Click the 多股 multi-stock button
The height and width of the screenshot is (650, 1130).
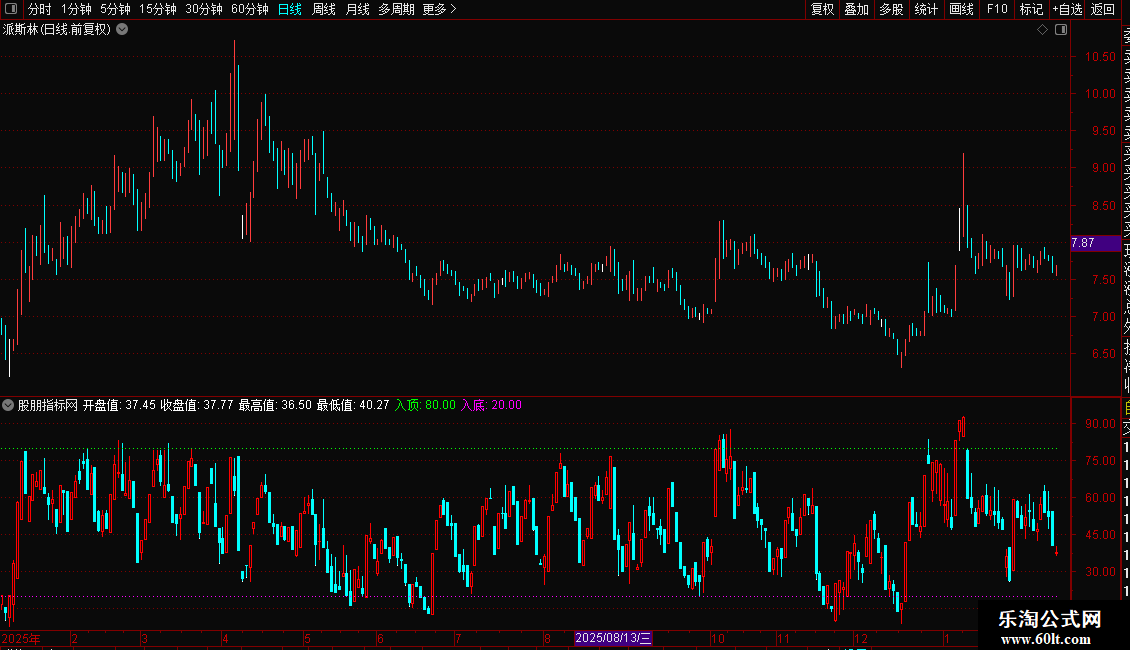[x=891, y=9]
